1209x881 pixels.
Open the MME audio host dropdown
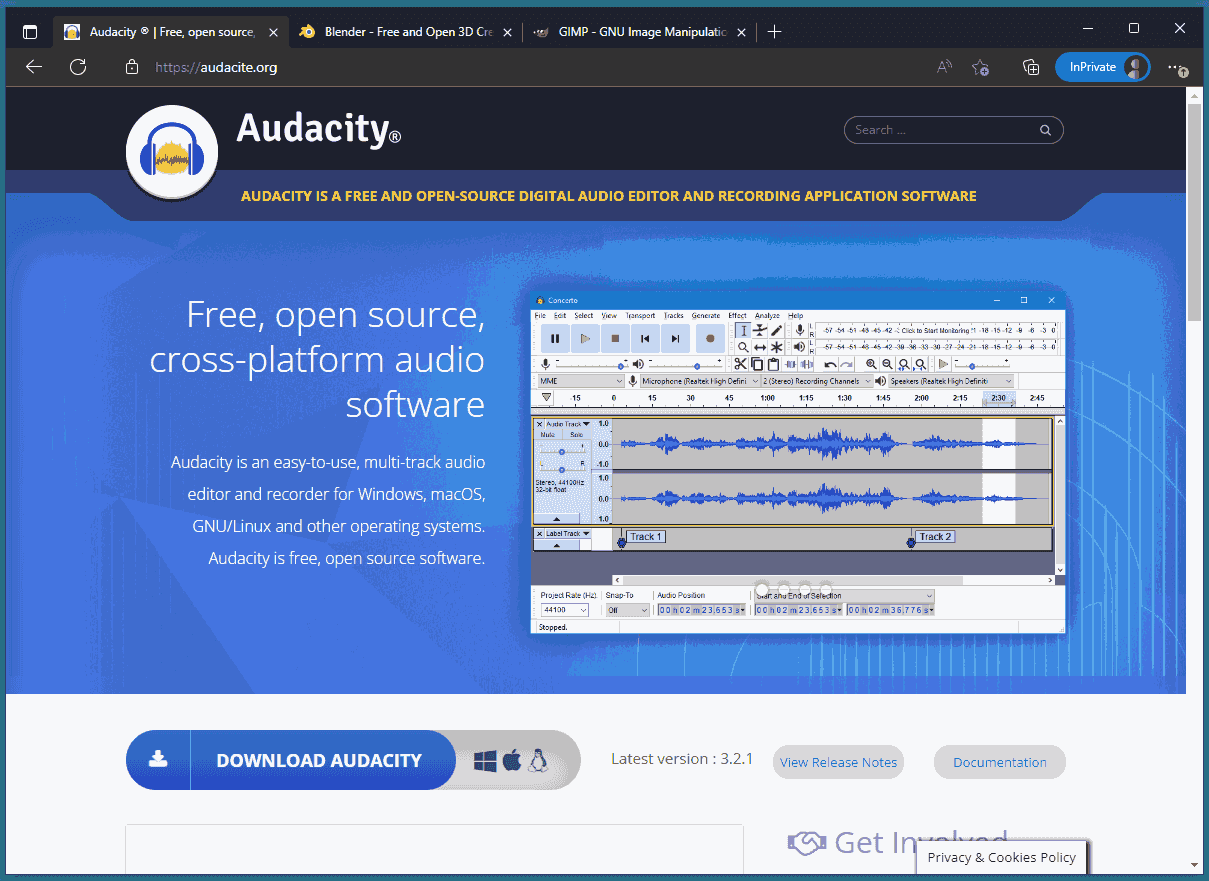point(578,380)
